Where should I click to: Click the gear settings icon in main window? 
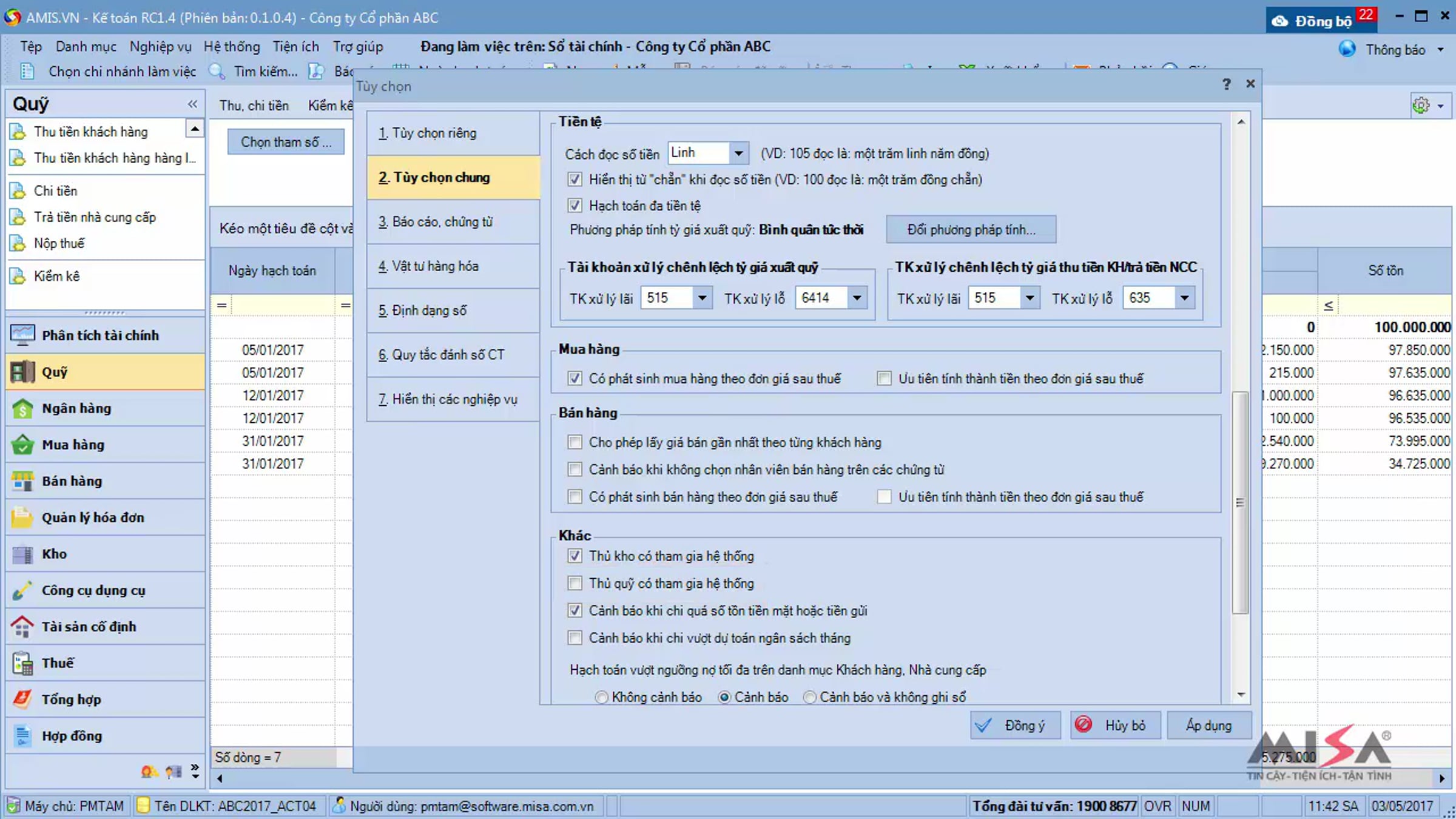click(x=1421, y=105)
